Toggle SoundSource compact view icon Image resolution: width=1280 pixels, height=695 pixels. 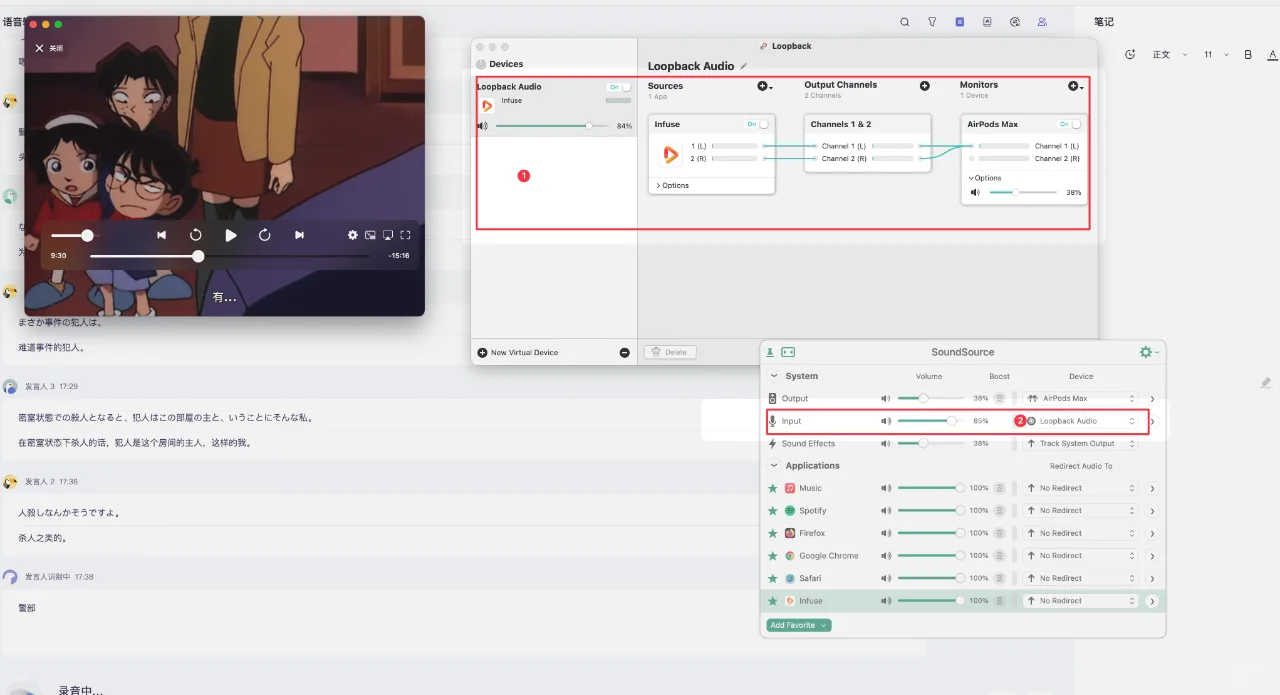(788, 352)
